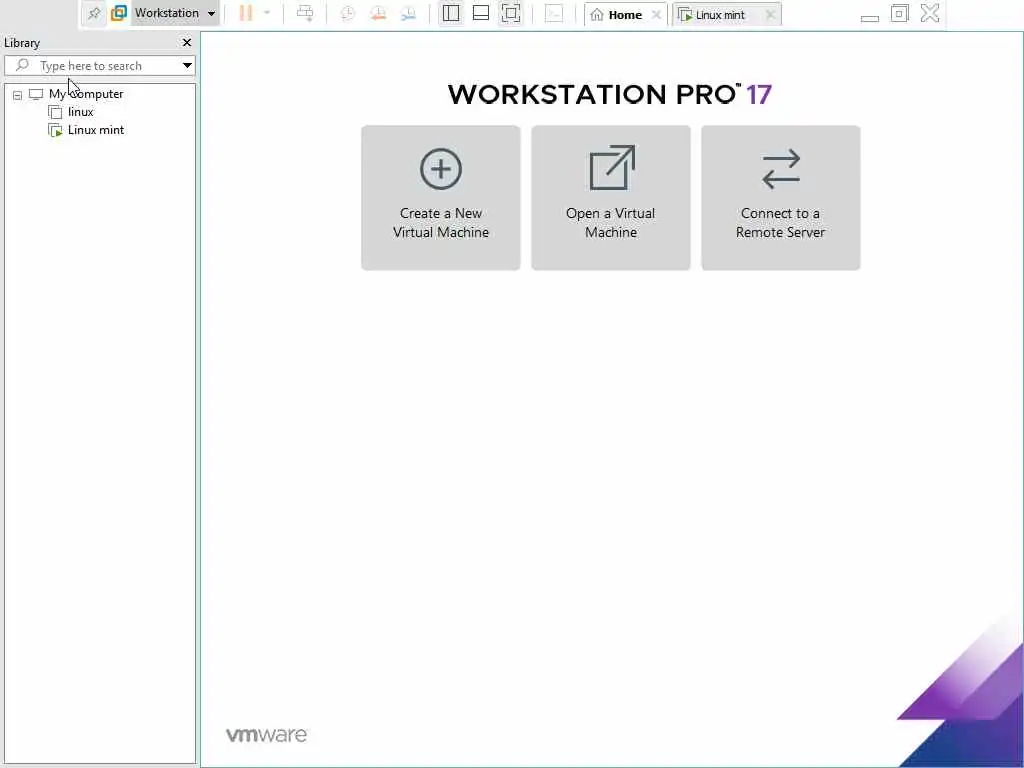Click the Take Snapshot clock icon
The image size is (1024, 768).
click(347, 13)
